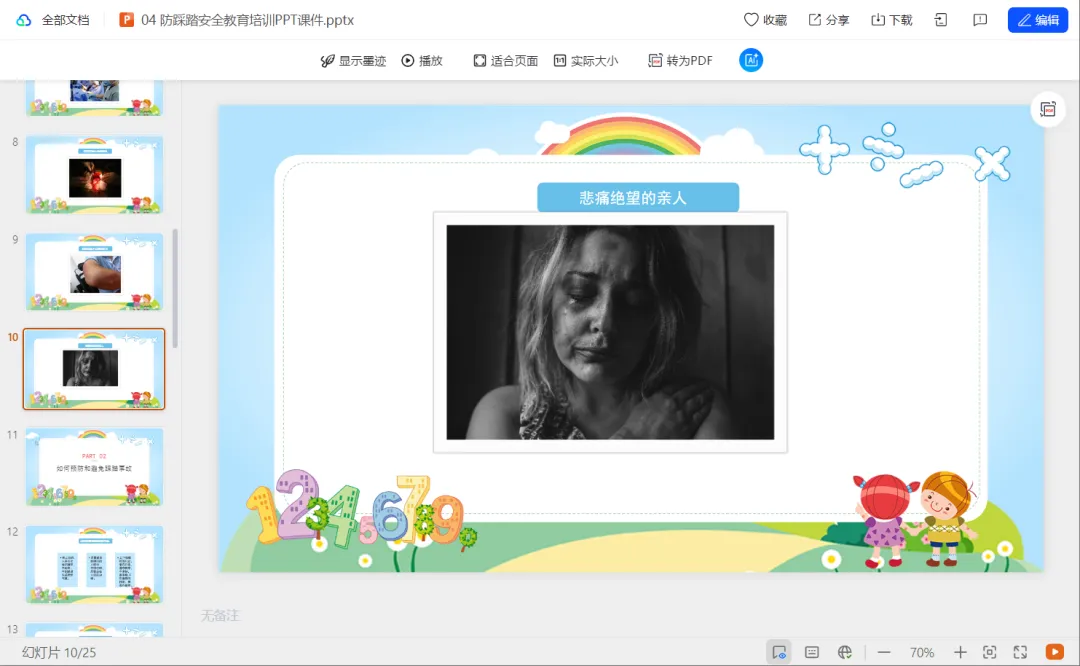Zoom in with plus button
The image size is (1080, 666).
tap(960, 652)
